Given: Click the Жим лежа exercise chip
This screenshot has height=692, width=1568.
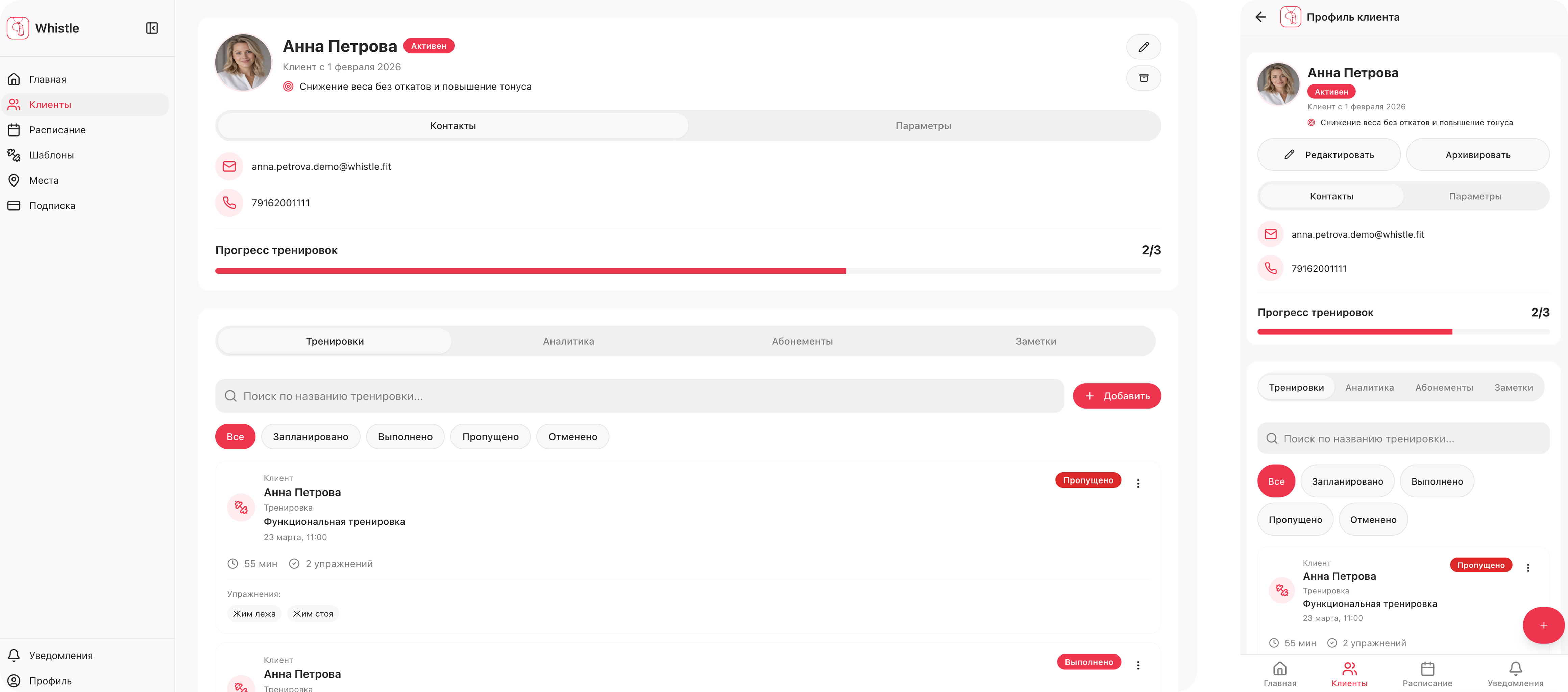Looking at the screenshot, I should coord(254,614).
